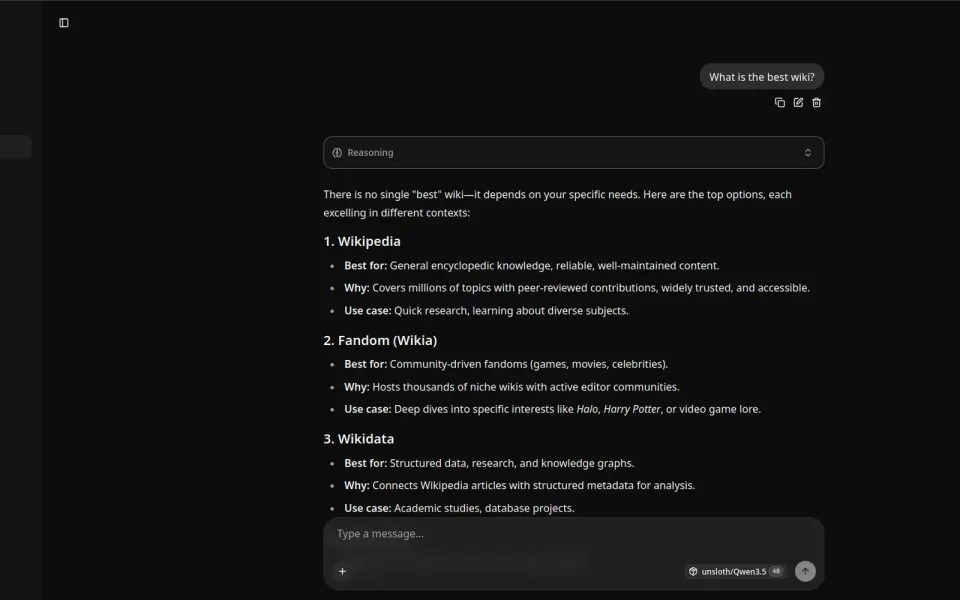Image resolution: width=960 pixels, height=600 pixels.
Task: Click the "Academic studies, database projects" line
Action: coord(459,508)
